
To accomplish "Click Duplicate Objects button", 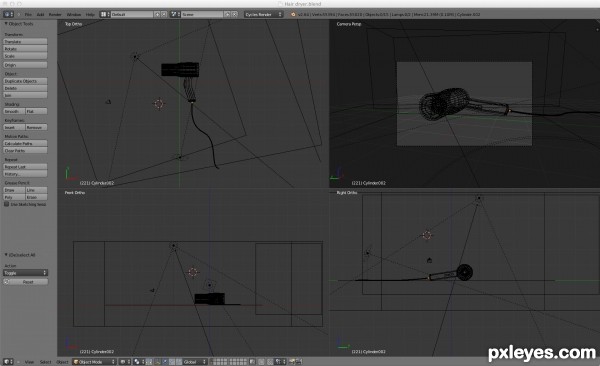I will click(x=25, y=81).
